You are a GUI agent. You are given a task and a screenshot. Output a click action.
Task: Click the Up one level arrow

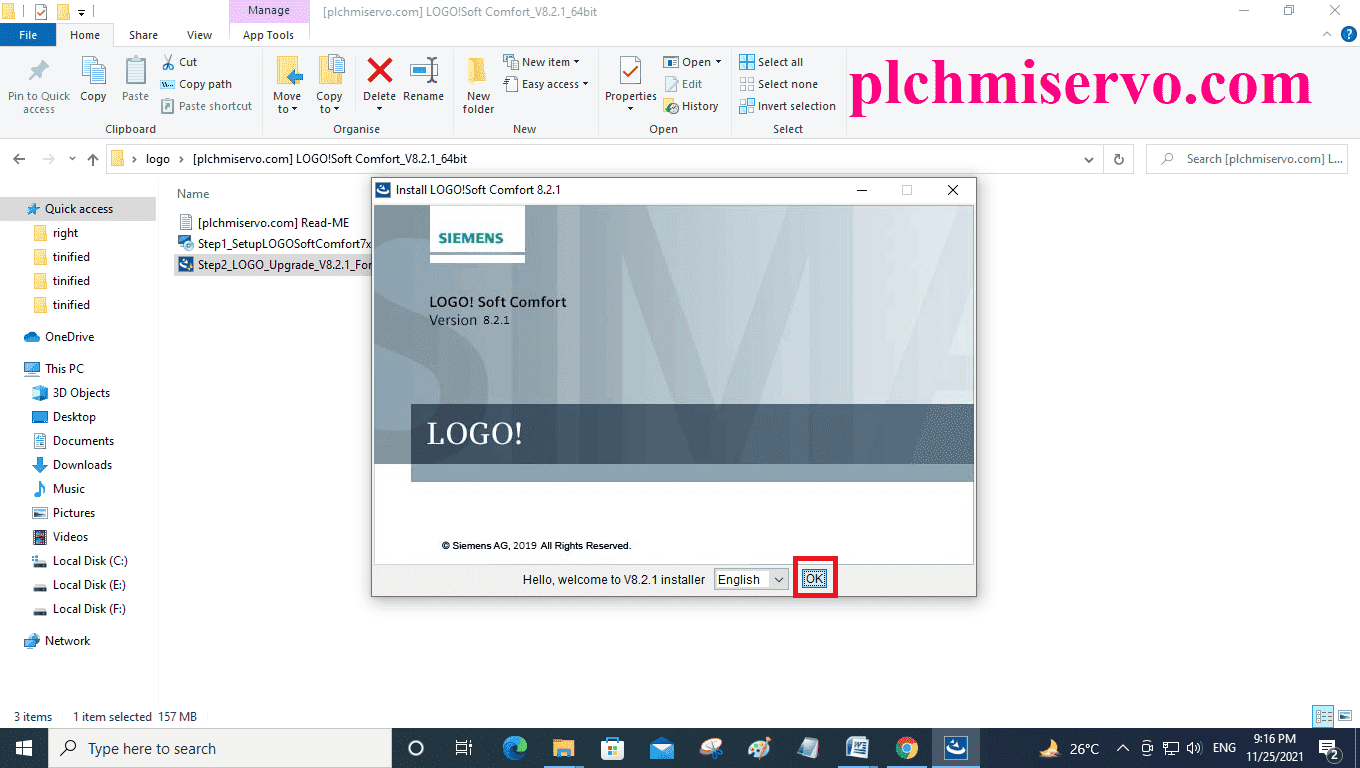click(93, 159)
